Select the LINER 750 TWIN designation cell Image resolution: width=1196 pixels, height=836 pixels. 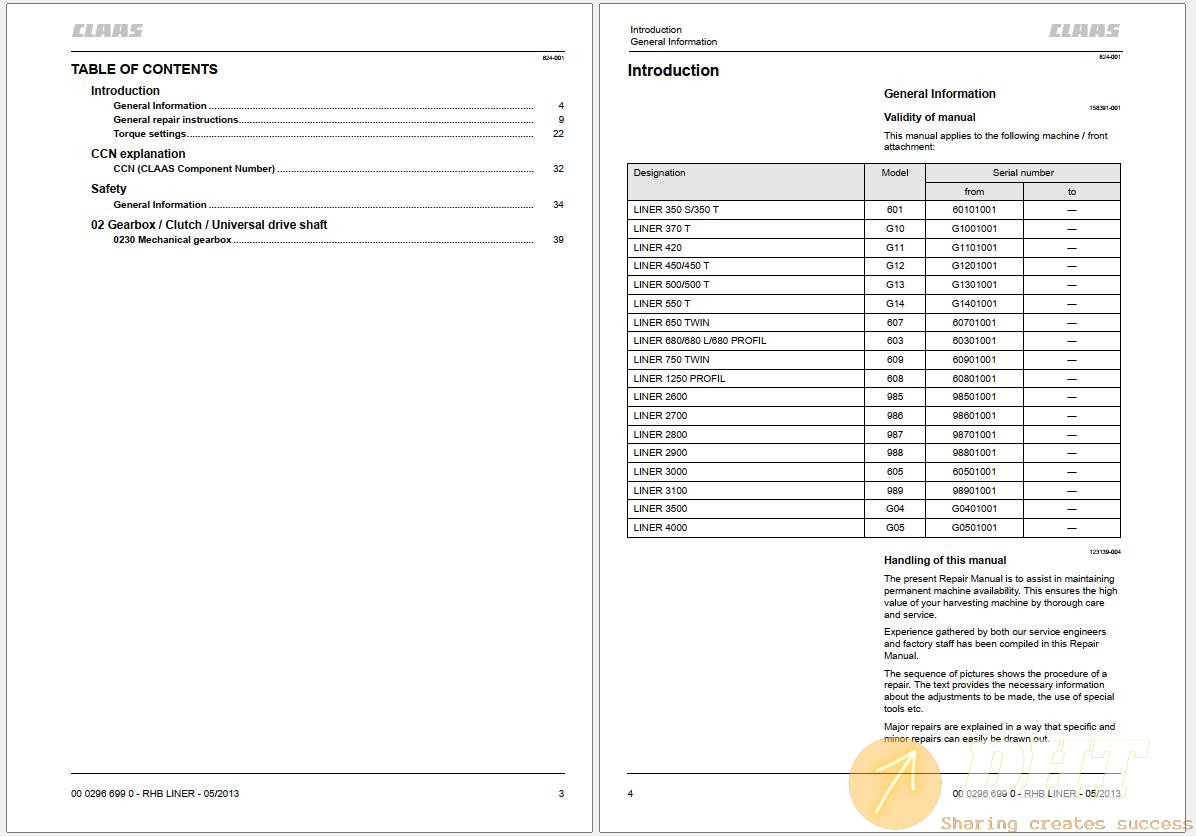pyautogui.click(x=746, y=359)
